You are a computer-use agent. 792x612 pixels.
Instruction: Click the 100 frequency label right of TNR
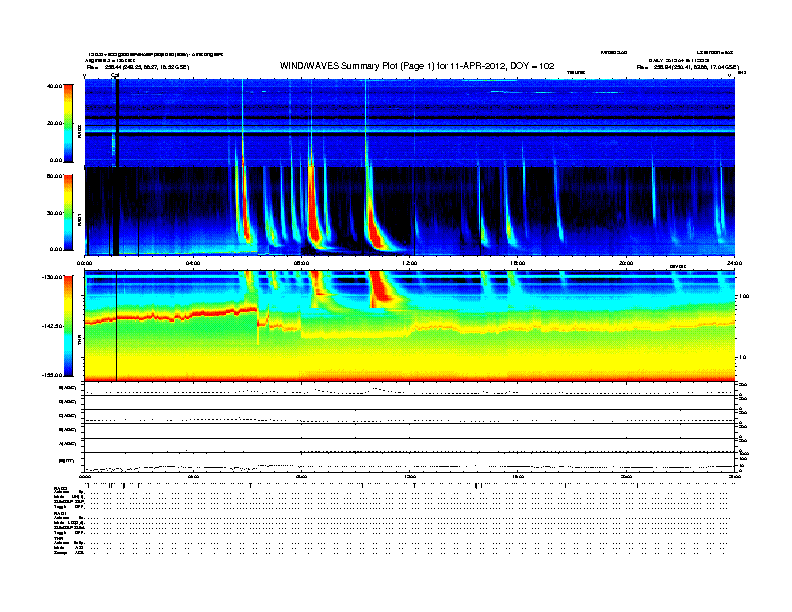coord(744,296)
